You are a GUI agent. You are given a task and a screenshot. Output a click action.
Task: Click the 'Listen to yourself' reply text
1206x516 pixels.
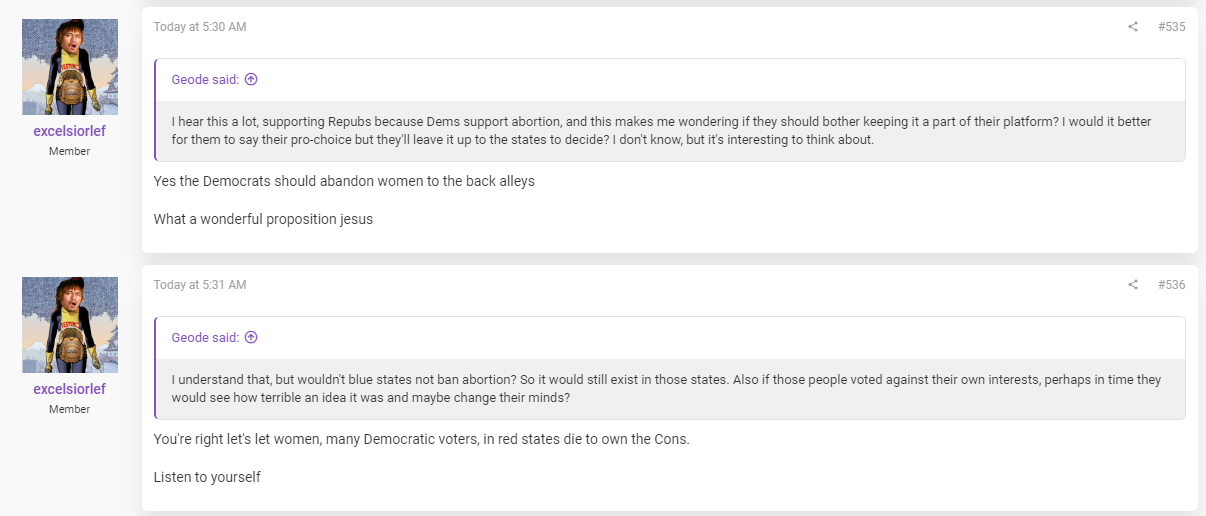click(207, 477)
